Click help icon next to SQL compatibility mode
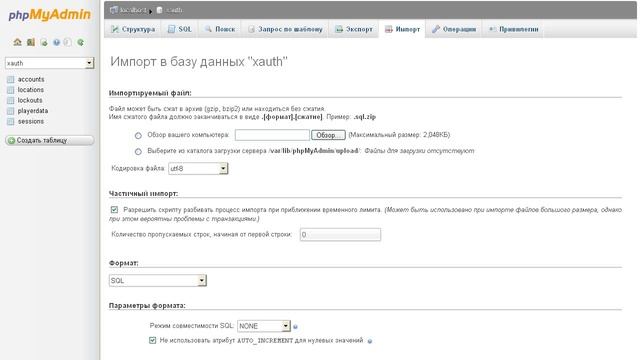The width and height of the screenshot is (640, 360). coord(296,327)
